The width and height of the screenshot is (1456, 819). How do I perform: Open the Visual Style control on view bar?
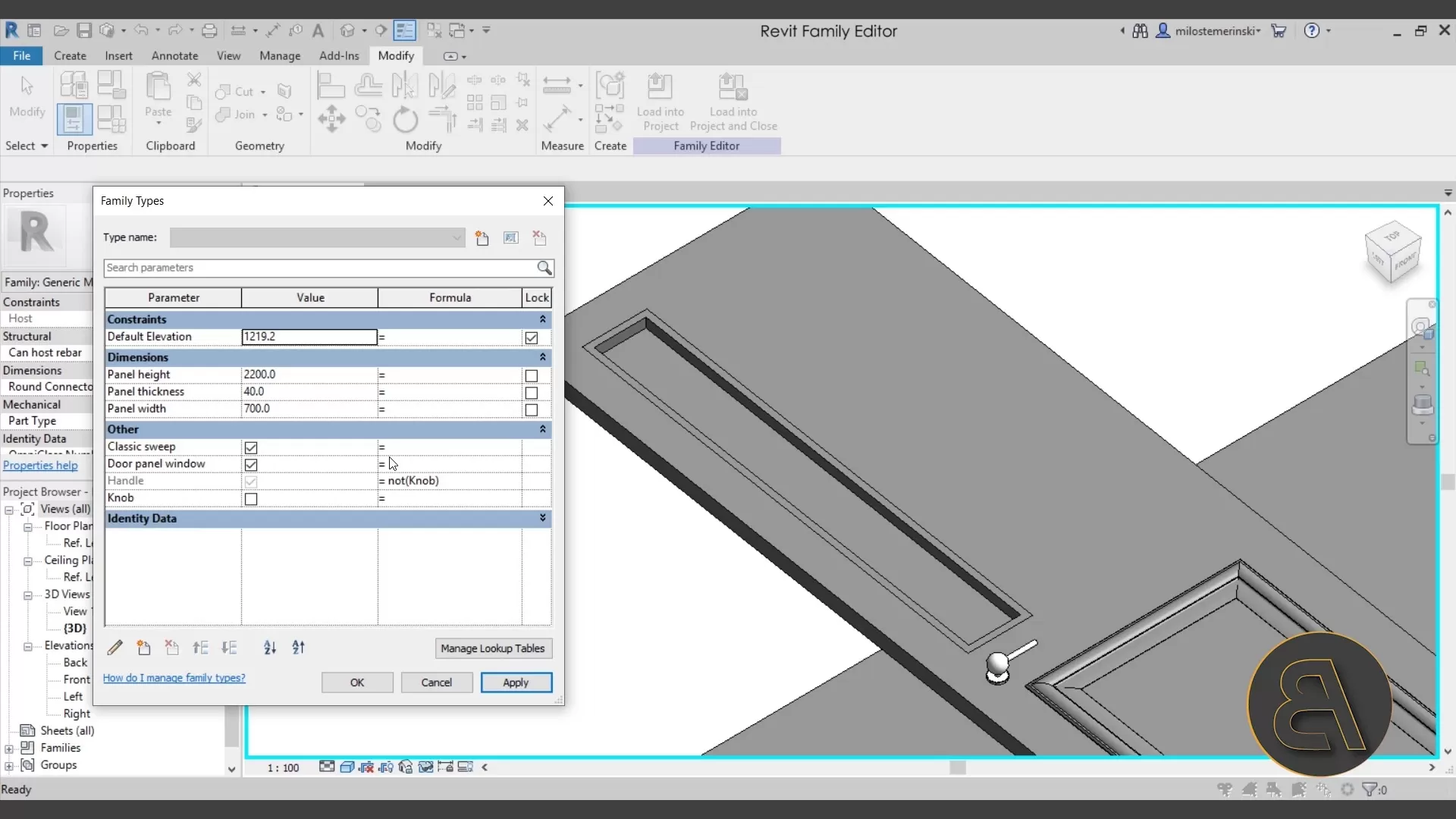[x=348, y=767]
